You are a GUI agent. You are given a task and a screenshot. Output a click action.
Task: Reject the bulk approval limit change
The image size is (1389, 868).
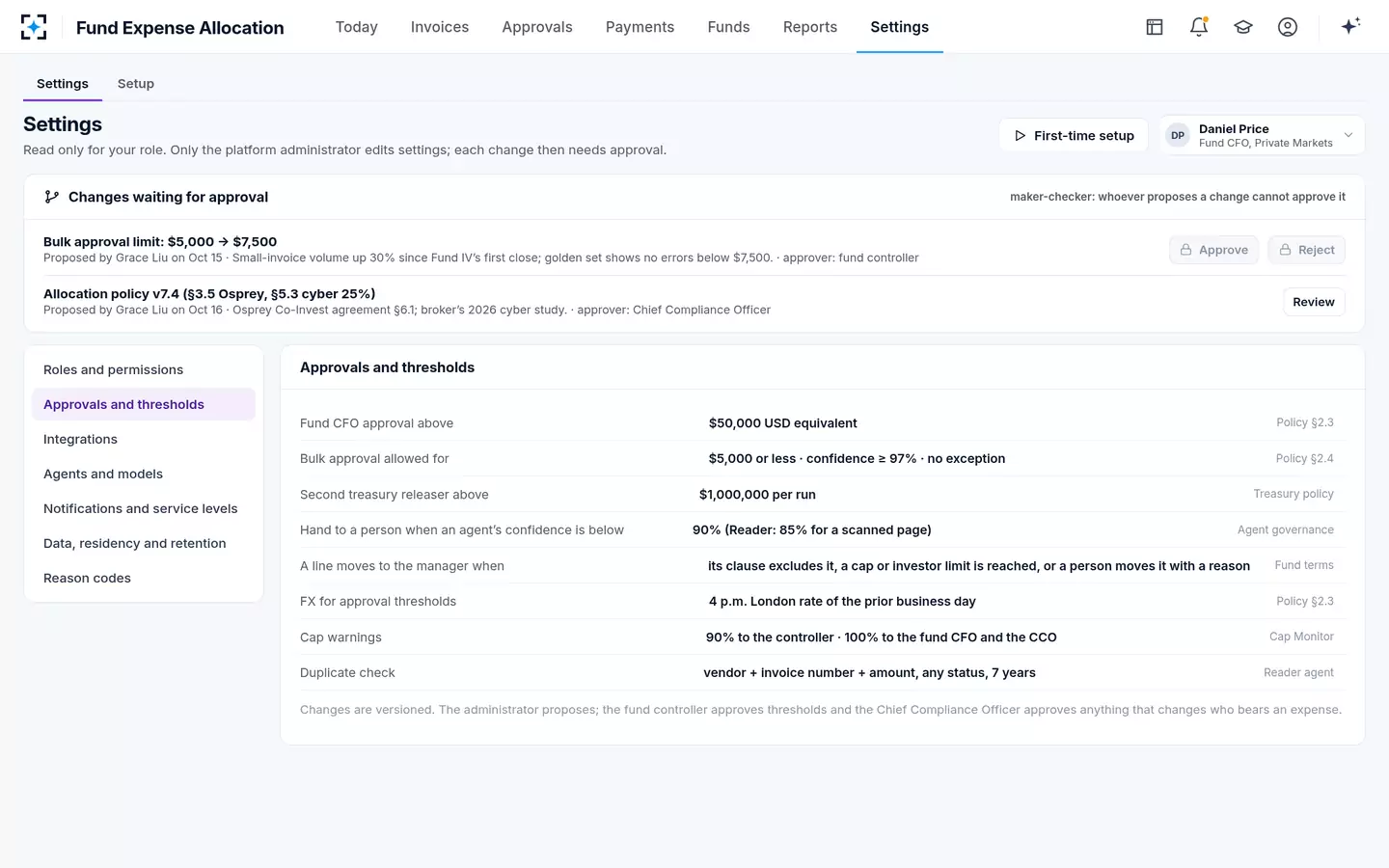click(x=1307, y=250)
